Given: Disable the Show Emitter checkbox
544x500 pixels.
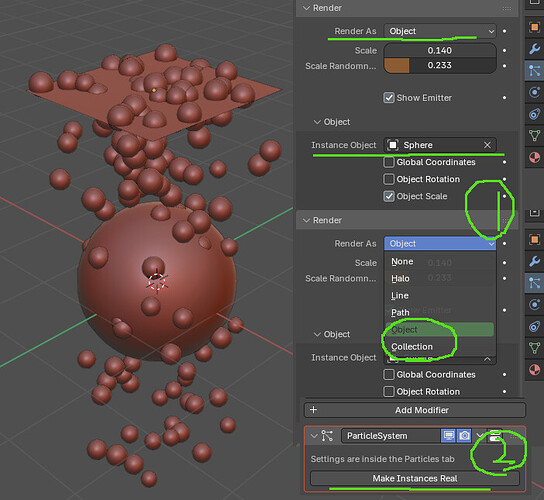Looking at the screenshot, I should point(389,98).
